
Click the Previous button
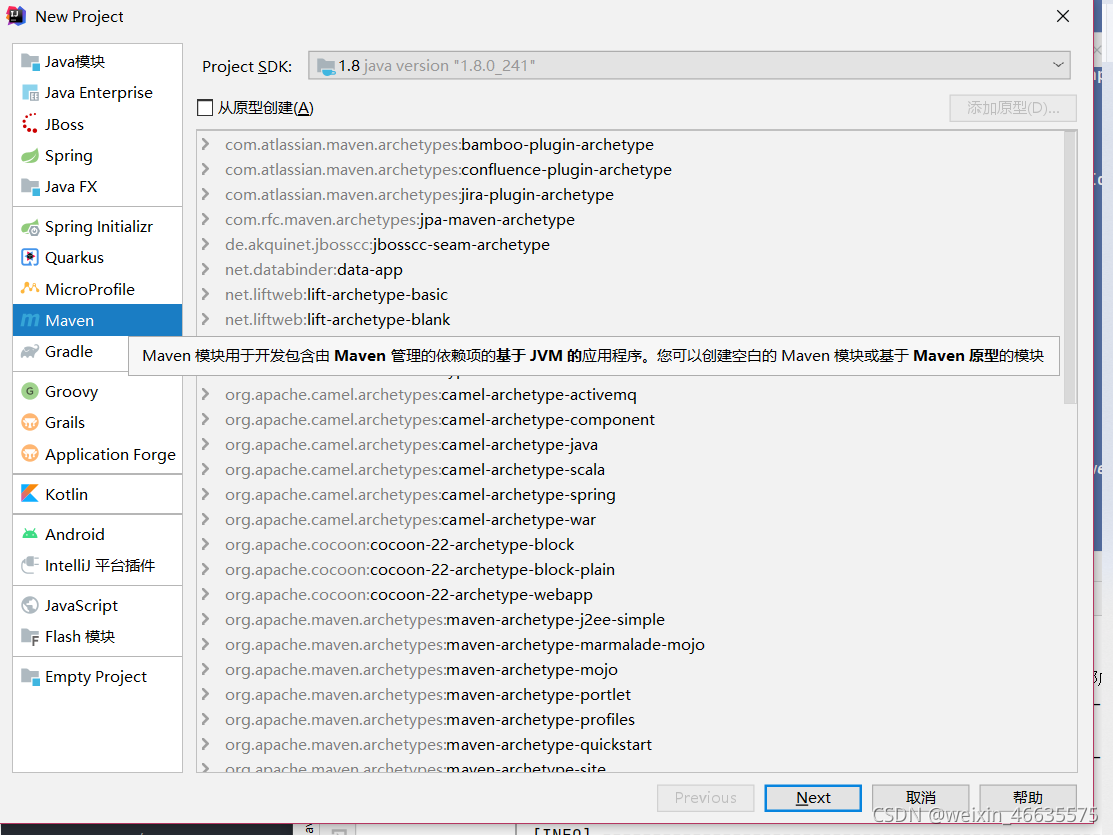coord(706,798)
